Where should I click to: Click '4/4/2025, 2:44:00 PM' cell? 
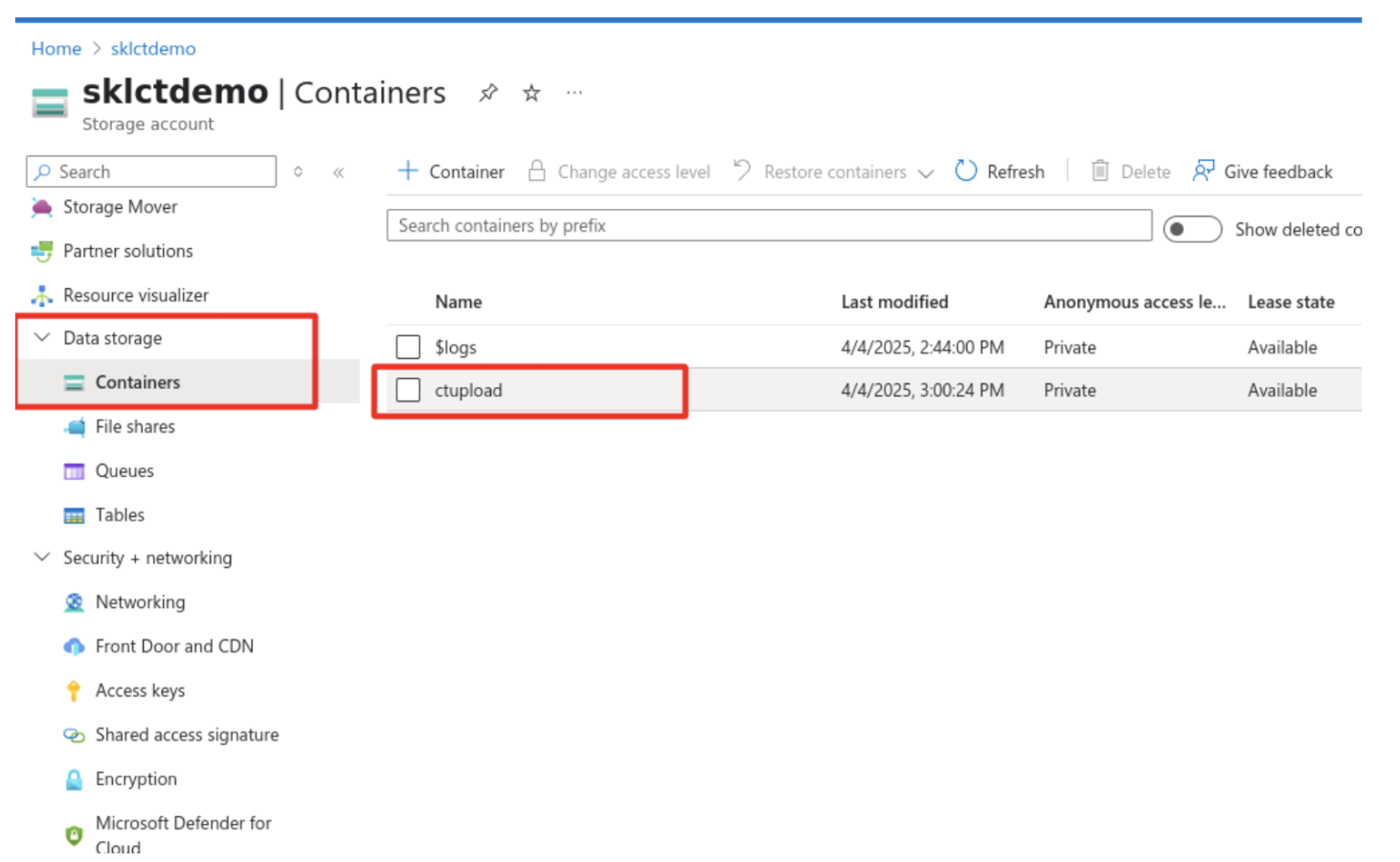(922, 347)
